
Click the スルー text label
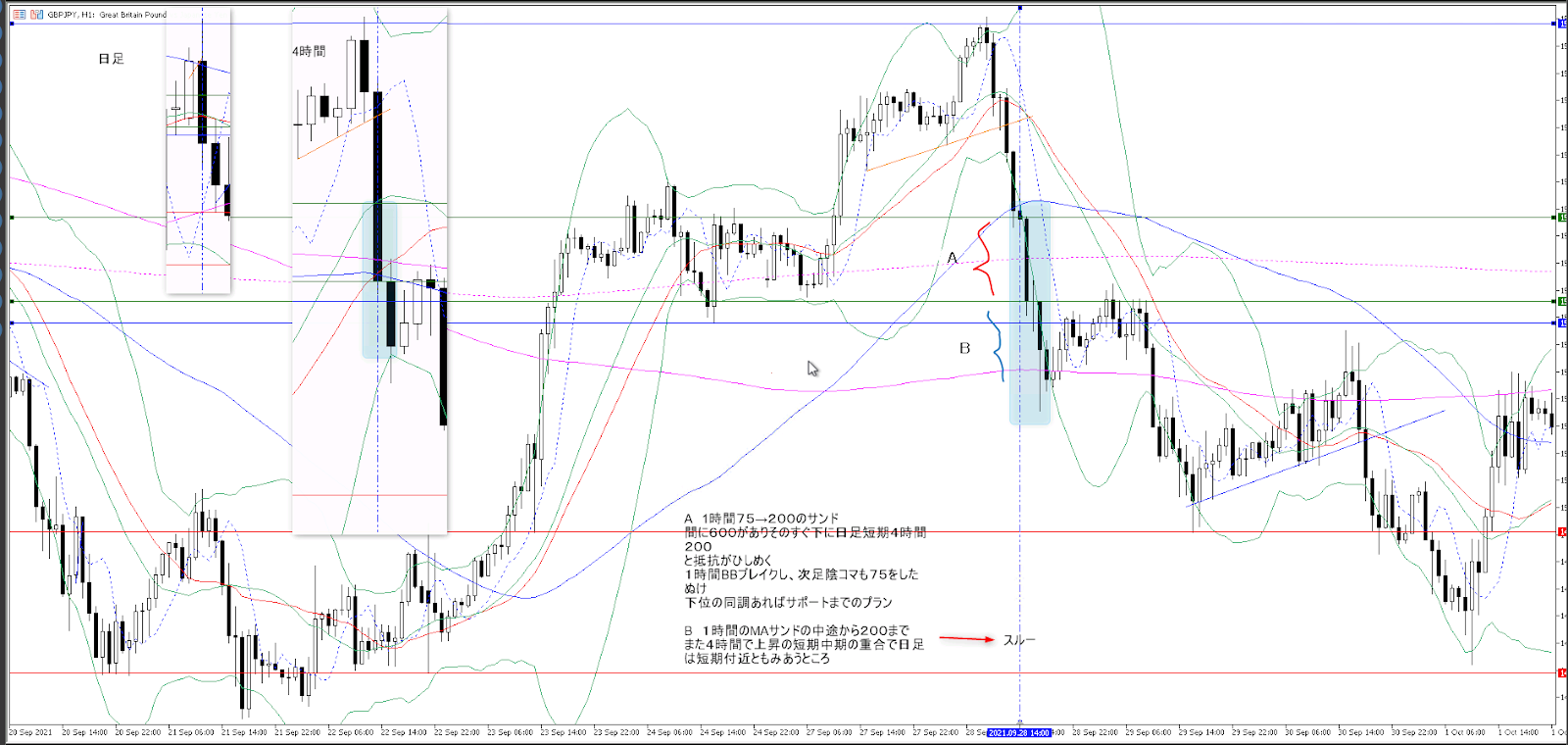[x=1019, y=640]
